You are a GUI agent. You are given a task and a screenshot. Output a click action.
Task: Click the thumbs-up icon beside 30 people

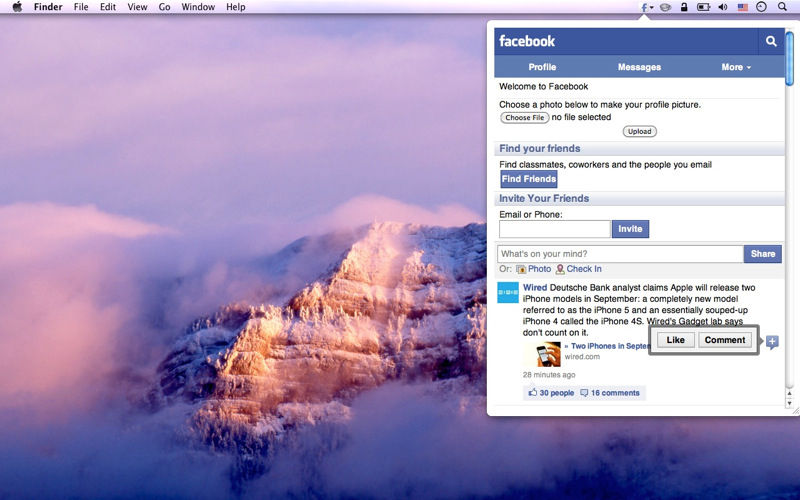click(x=532, y=393)
